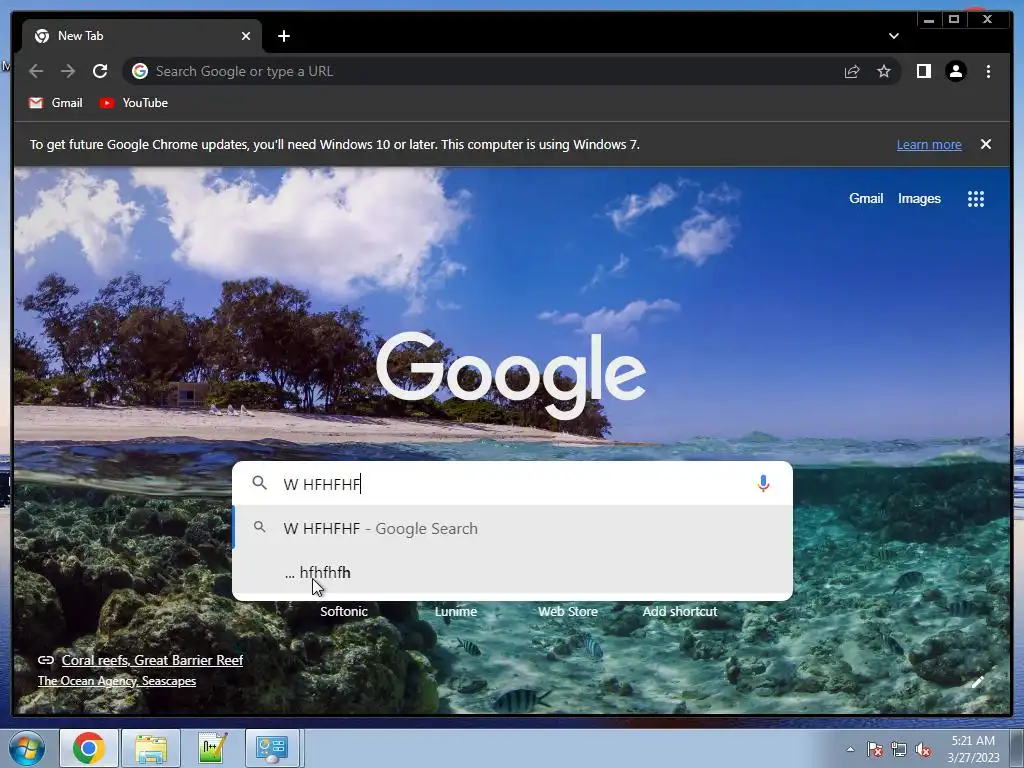Click the Google logo

[x=511, y=375]
